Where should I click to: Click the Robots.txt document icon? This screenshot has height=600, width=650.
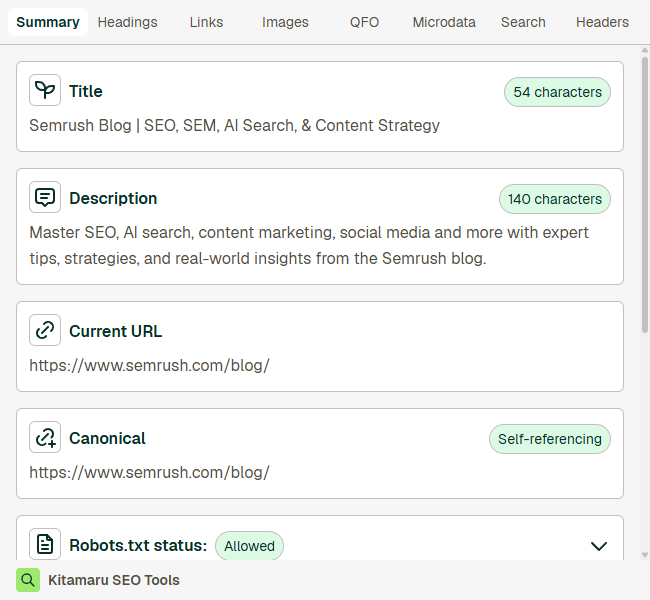coord(45,544)
